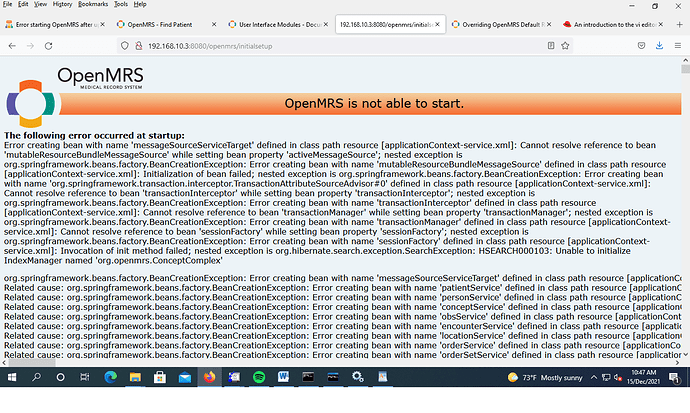Open the Help menu
The image size is (690, 413).
coord(140,4)
